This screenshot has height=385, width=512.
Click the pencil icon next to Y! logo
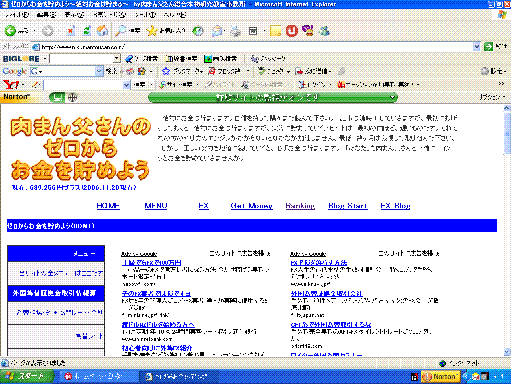(36, 85)
